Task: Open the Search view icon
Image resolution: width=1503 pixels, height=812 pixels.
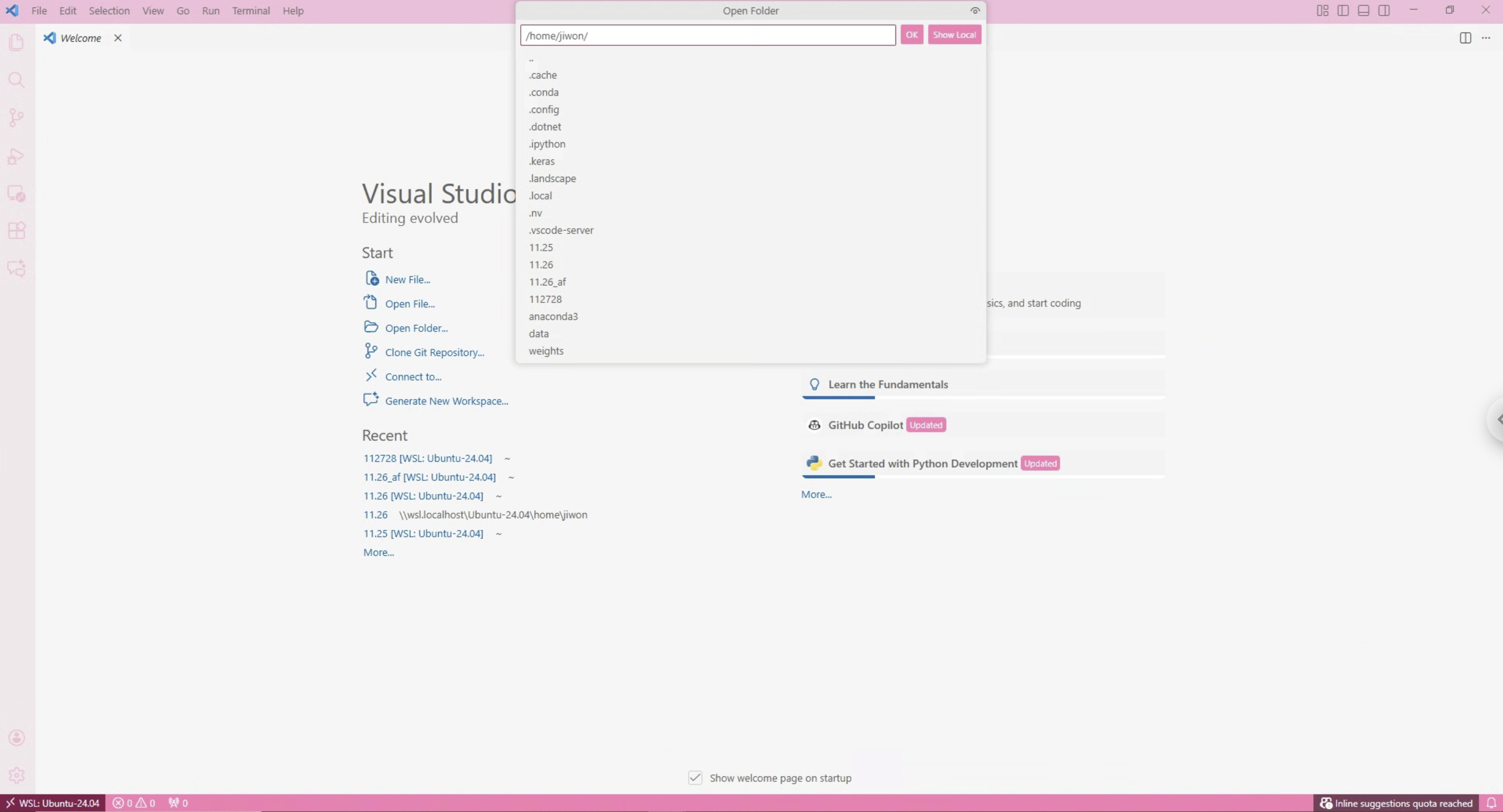Action: pyautogui.click(x=16, y=80)
